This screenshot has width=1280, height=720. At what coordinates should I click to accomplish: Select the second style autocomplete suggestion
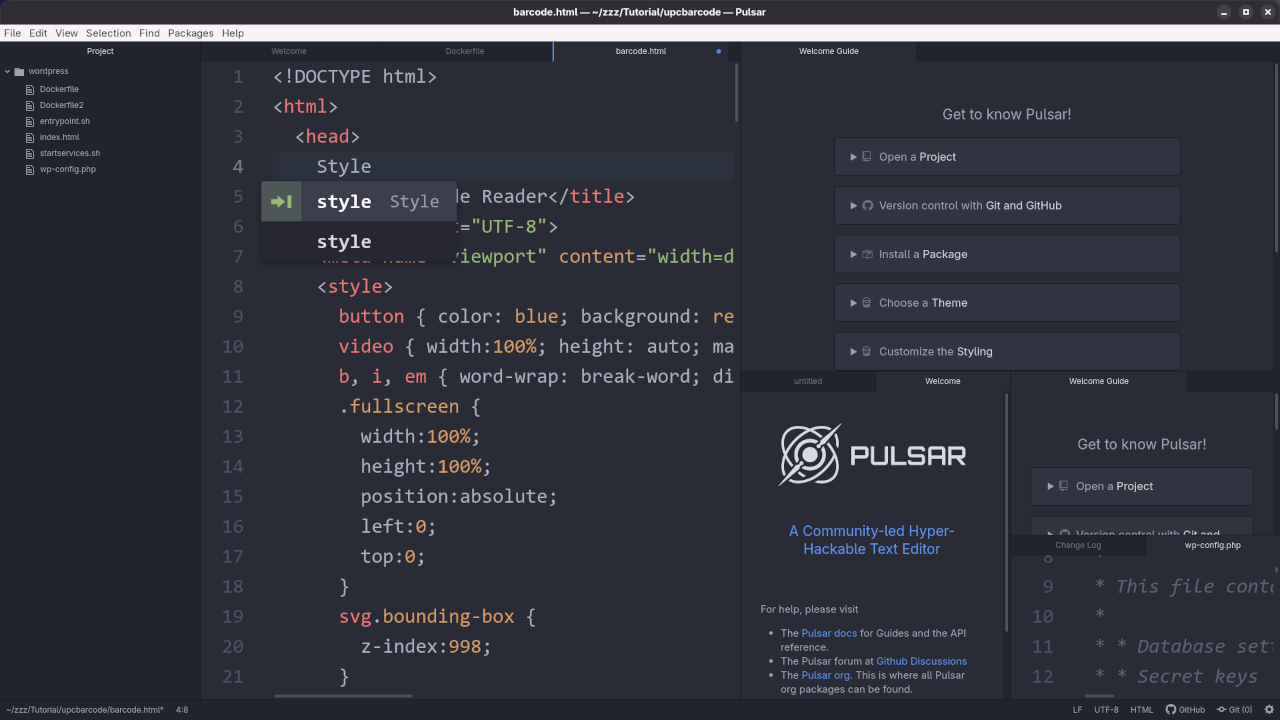[344, 242]
